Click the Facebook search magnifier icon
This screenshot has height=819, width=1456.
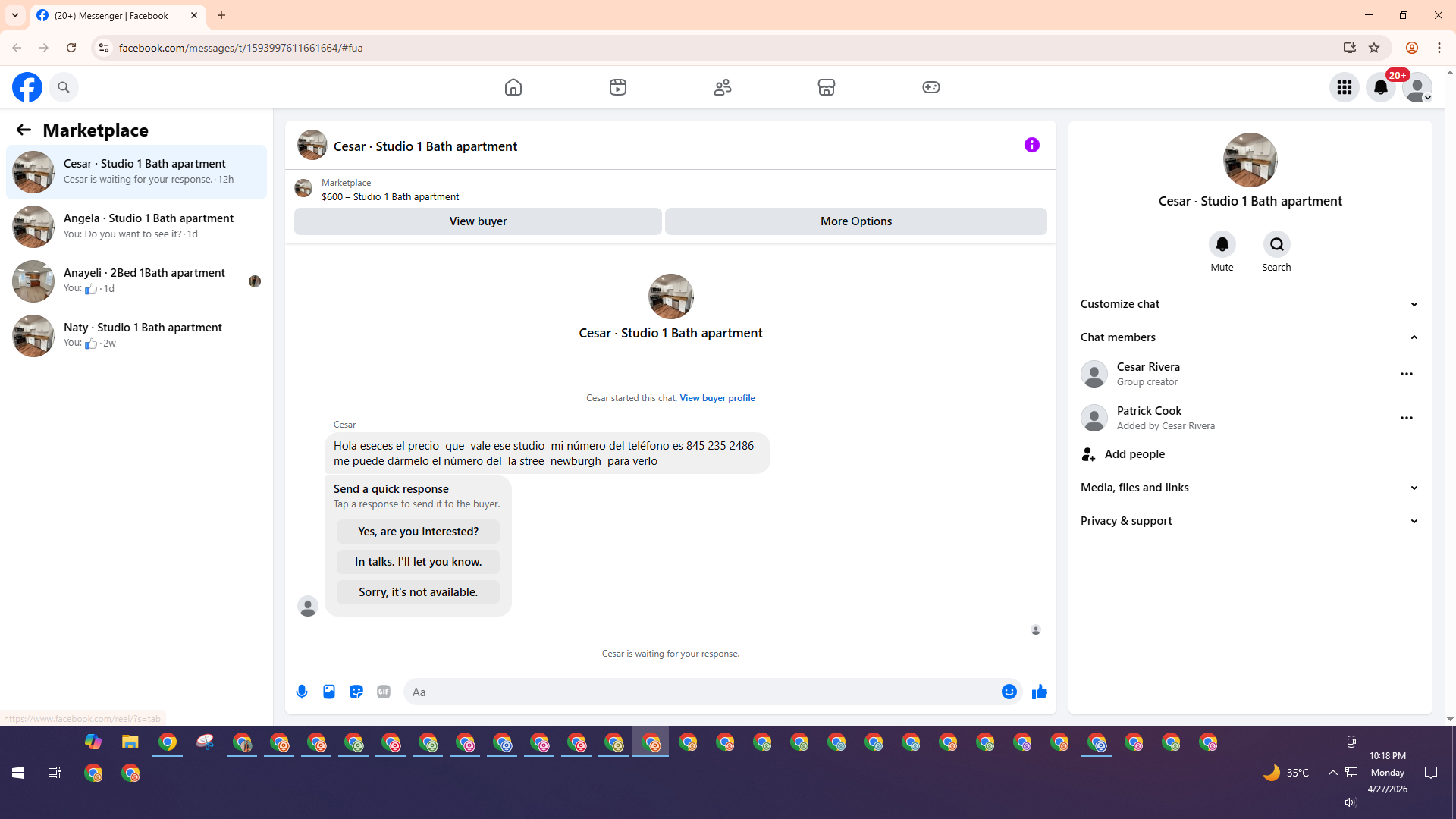(x=64, y=87)
